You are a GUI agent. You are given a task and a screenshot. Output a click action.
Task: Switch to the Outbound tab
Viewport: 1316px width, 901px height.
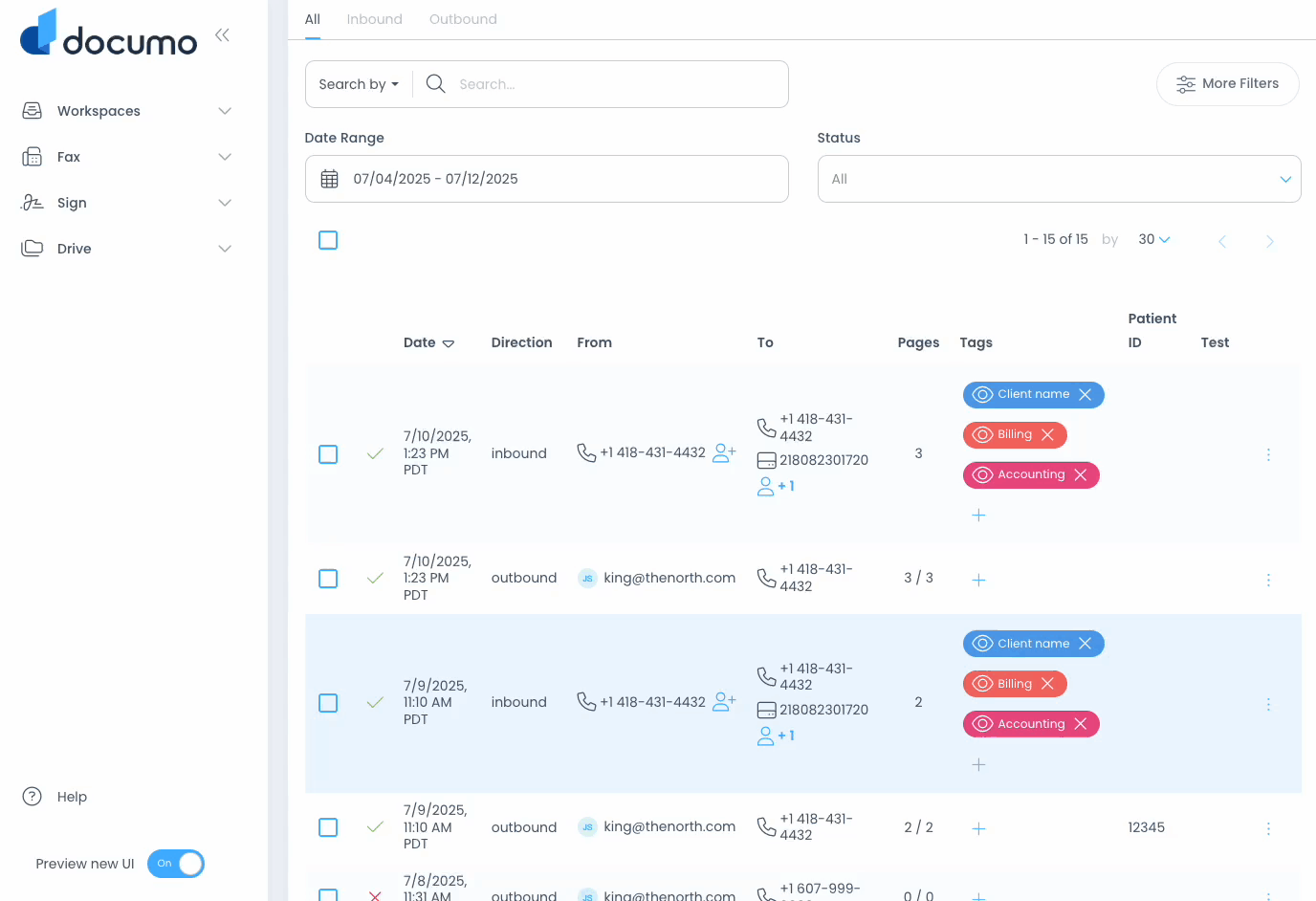pos(463,19)
